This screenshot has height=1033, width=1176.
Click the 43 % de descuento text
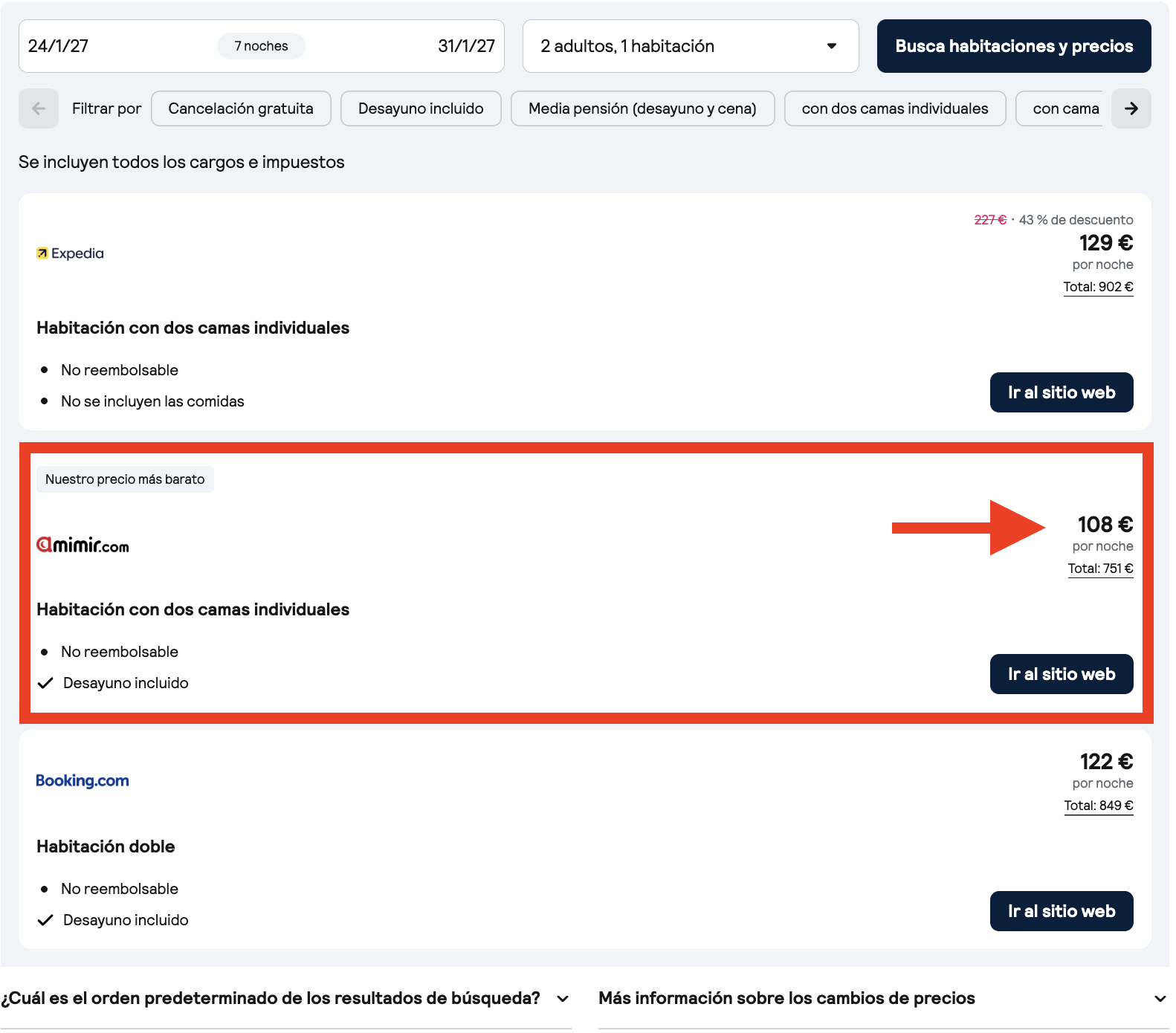pyautogui.click(x=1076, y=220)
